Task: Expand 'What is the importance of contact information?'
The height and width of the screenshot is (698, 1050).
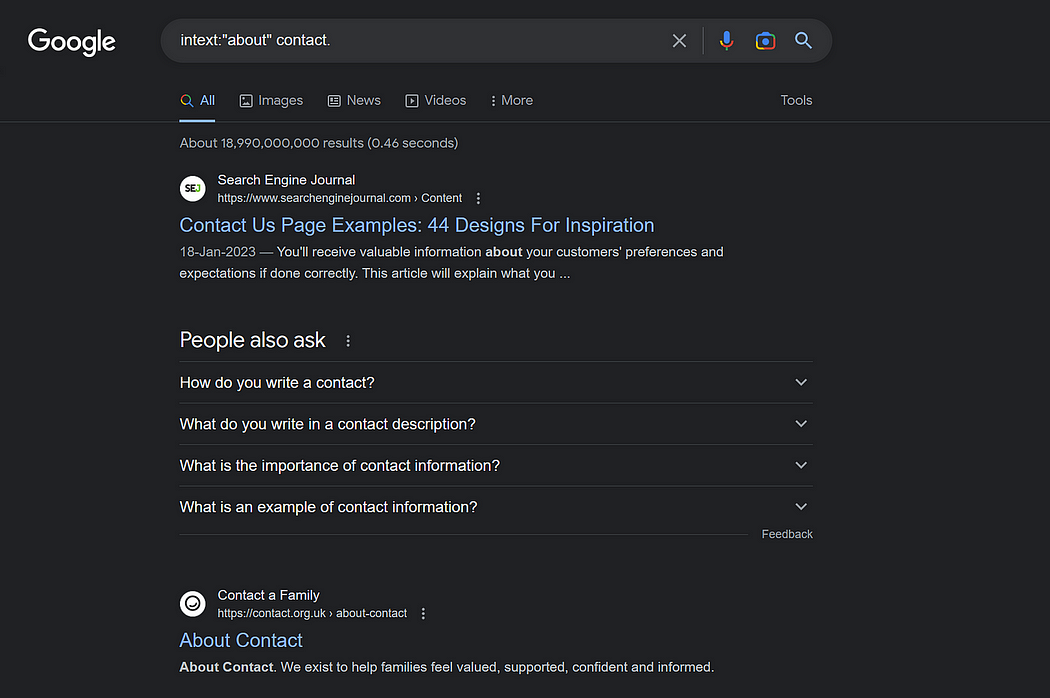Action: click(496, 466)
